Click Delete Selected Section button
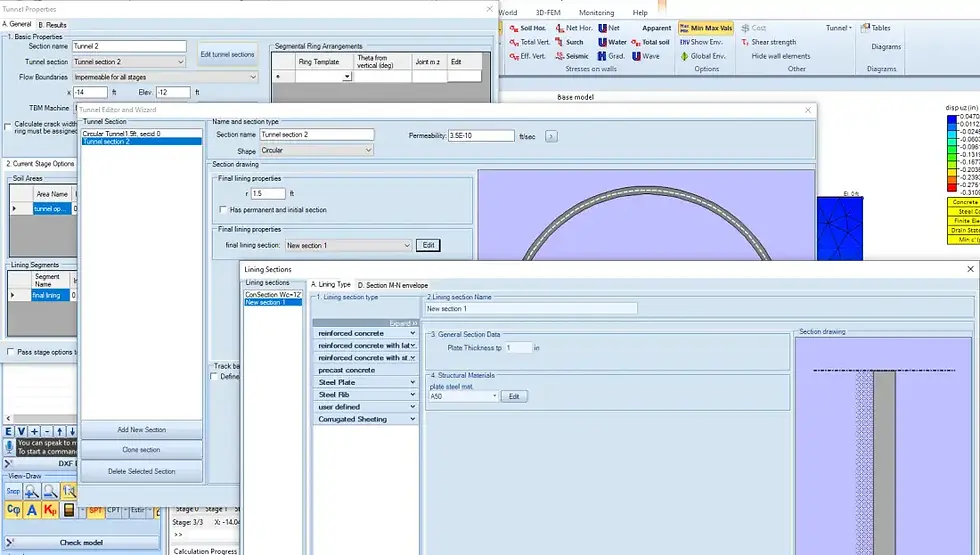Screen dimensions: 980x555 [x=142, y=471]
